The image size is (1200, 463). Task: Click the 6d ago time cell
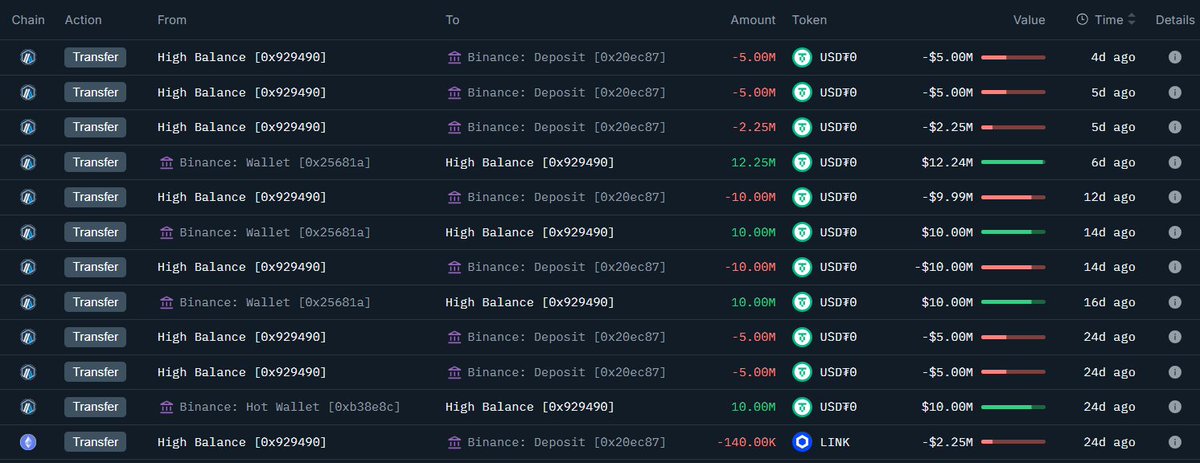[1113, 163]
